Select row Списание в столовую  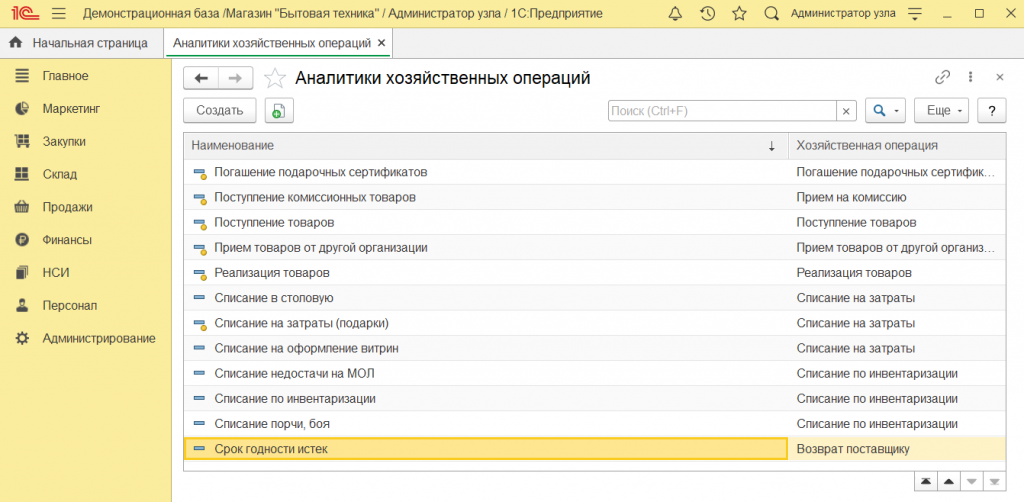point(594,298)
